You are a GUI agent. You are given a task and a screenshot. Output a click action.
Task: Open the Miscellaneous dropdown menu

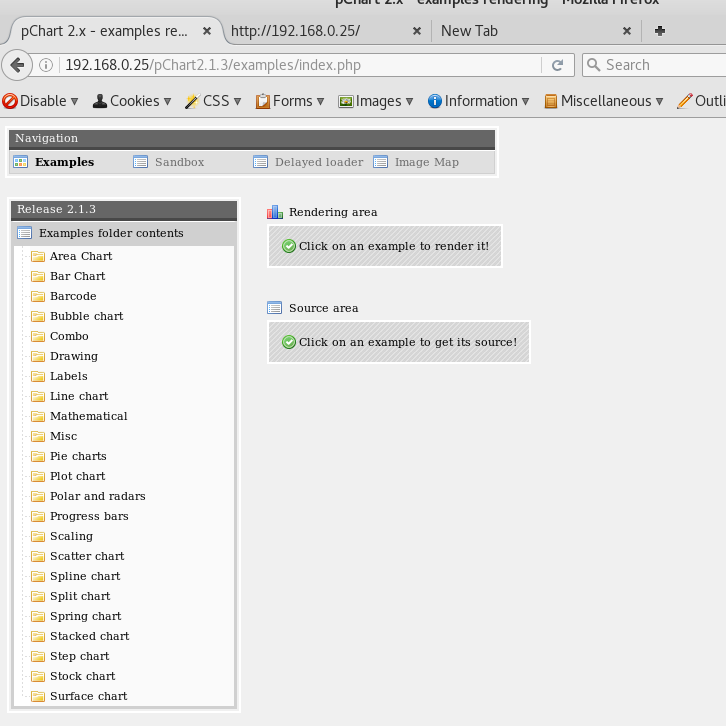[604, 101]
